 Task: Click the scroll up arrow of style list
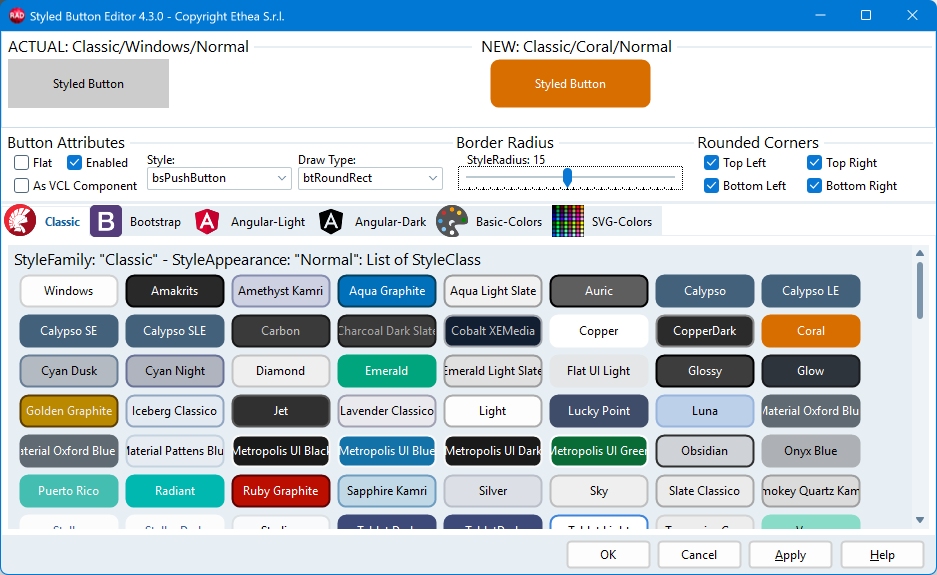pyautogui.click(x=920, y=253)
